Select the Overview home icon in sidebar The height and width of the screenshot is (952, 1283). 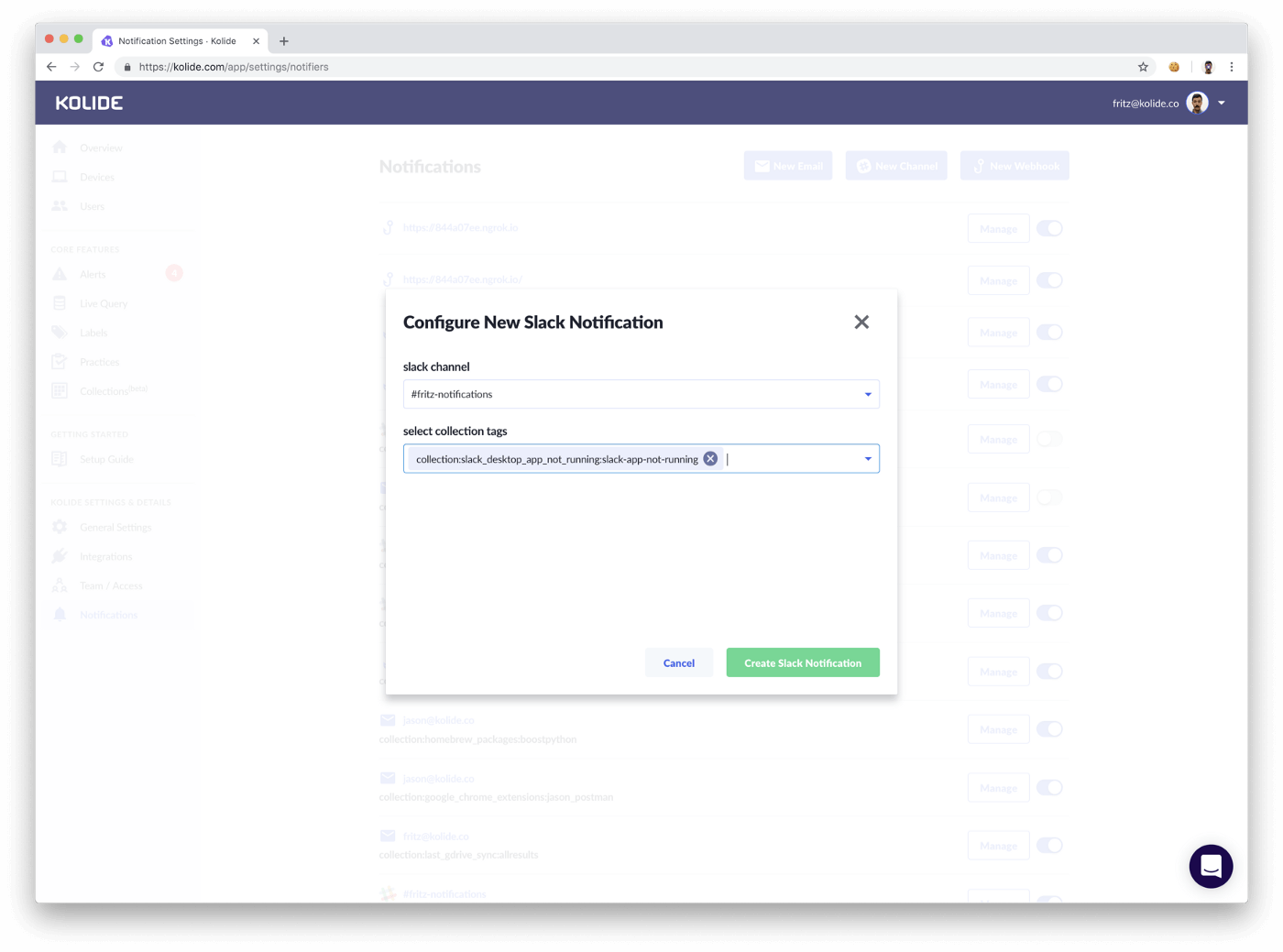click(x=59, y=147)
